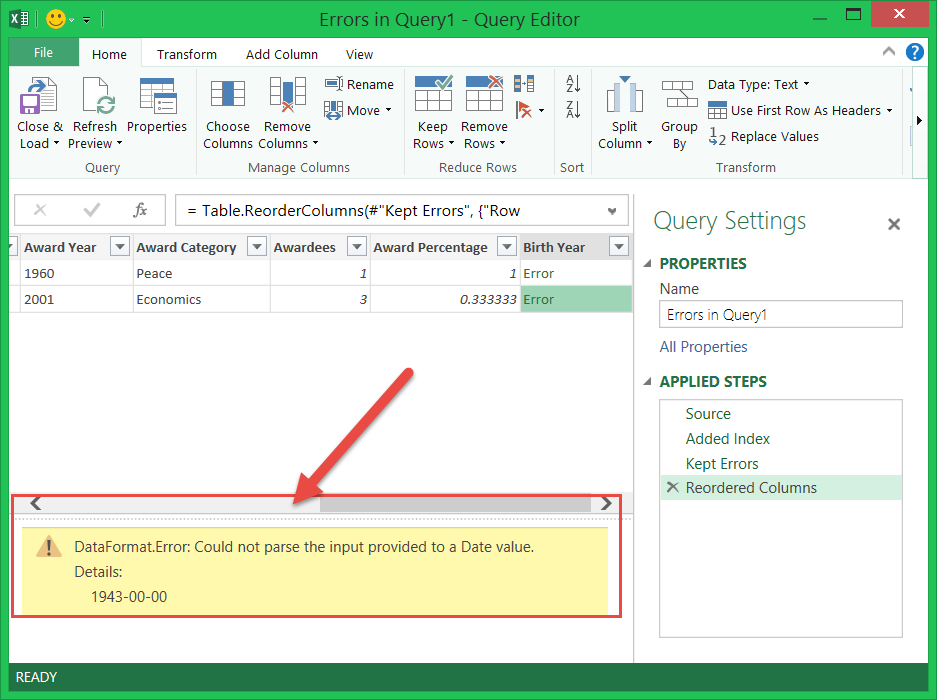The image size is (937, 700).
Task: Click the Close & Load icon
Action: point(39,97)
